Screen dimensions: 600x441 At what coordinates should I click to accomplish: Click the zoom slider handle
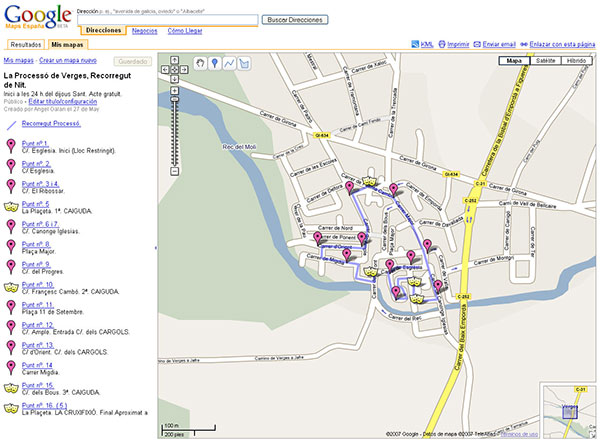[x=174, y=99]
